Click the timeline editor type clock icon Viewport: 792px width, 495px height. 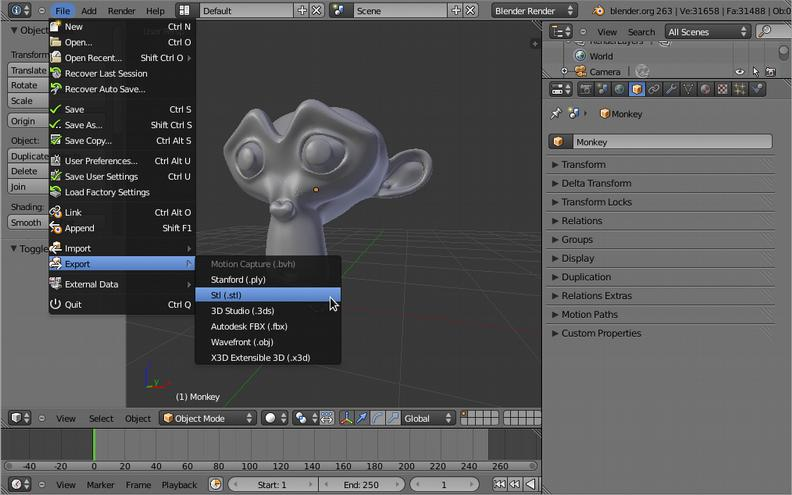pyautogui.click(x=20, y=484)
